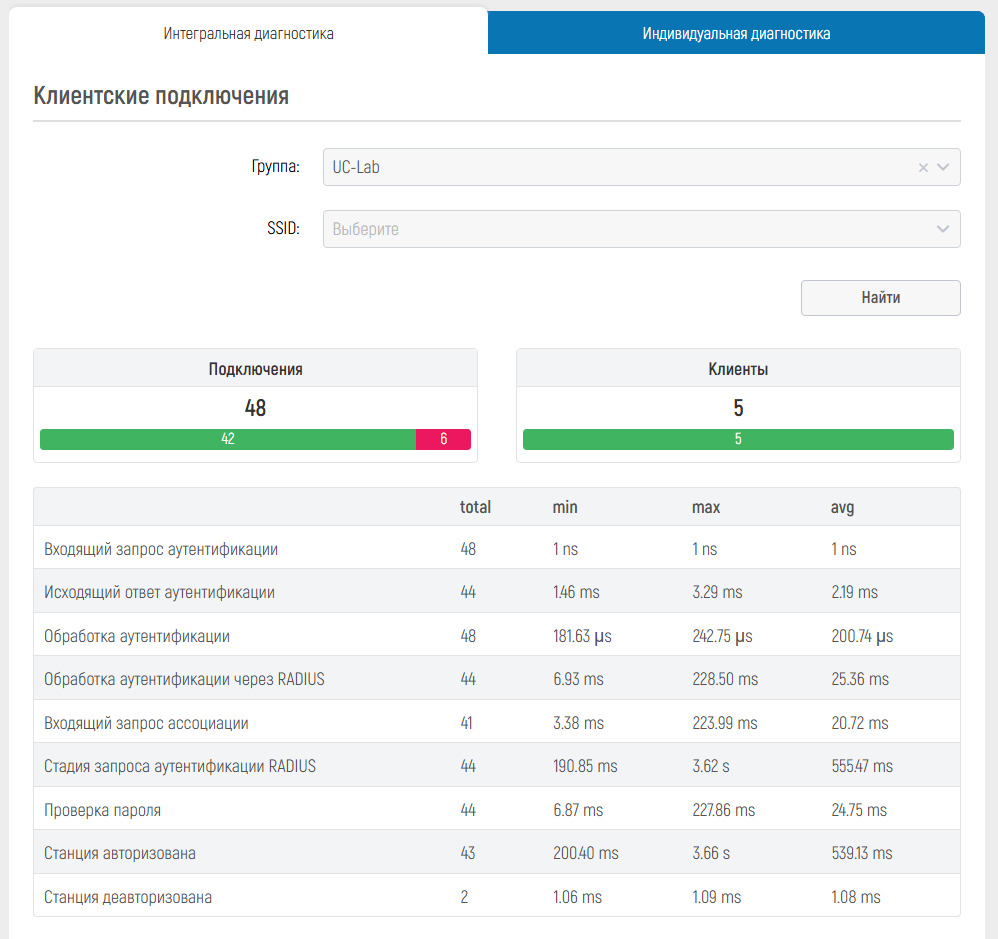The width and height of the screenshot is (998, 939).
Task: Click the 'SSID:' field label
Action: [x=283, y=228]
